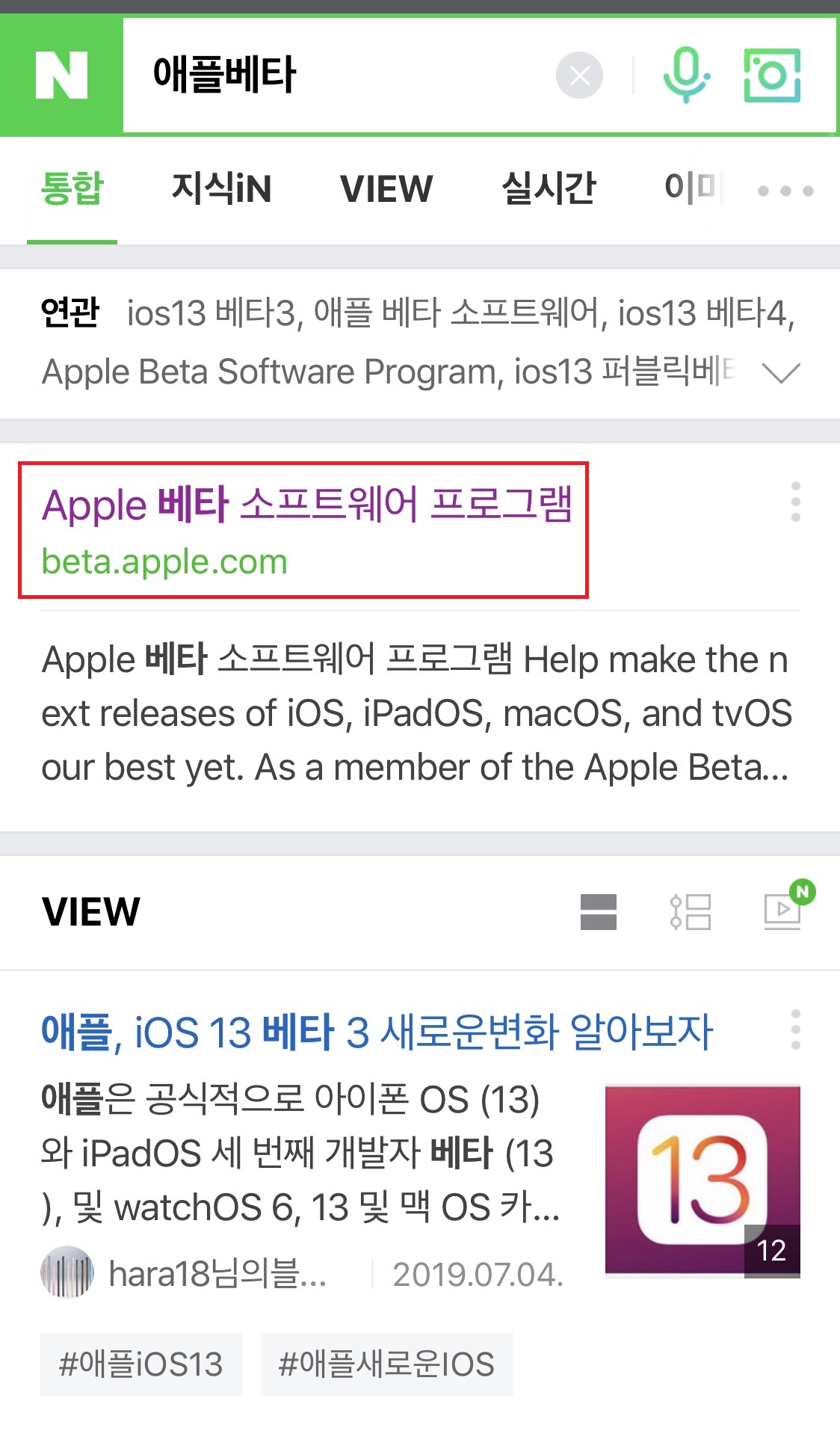This screenshot has height=1431, width=840.
Task: Switch to the 지식iN tab
Action: coord(221,188)
